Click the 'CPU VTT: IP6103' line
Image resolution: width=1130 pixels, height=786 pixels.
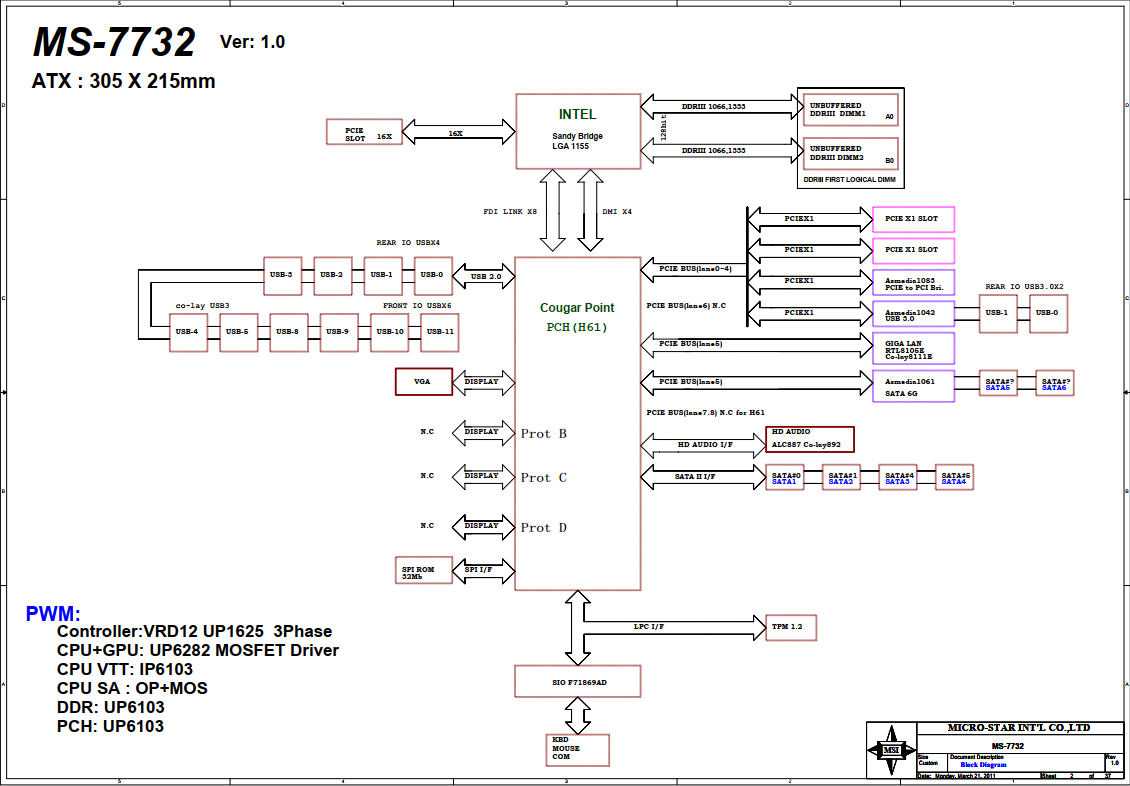pyautogui.click(x=125, y=669)
